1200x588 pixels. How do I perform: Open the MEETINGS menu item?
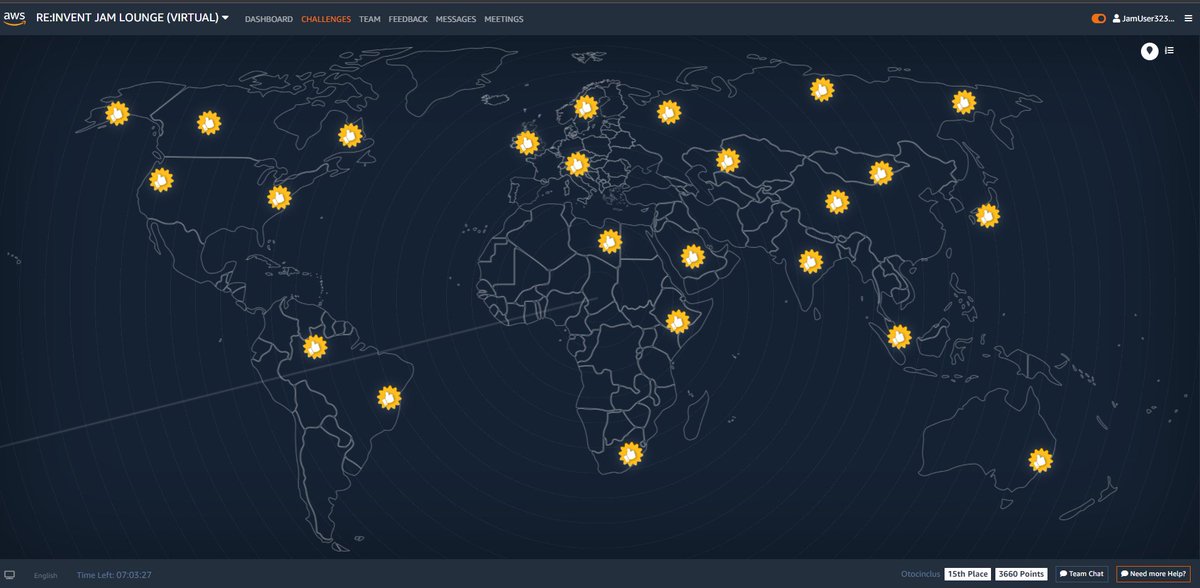point(502,18)
